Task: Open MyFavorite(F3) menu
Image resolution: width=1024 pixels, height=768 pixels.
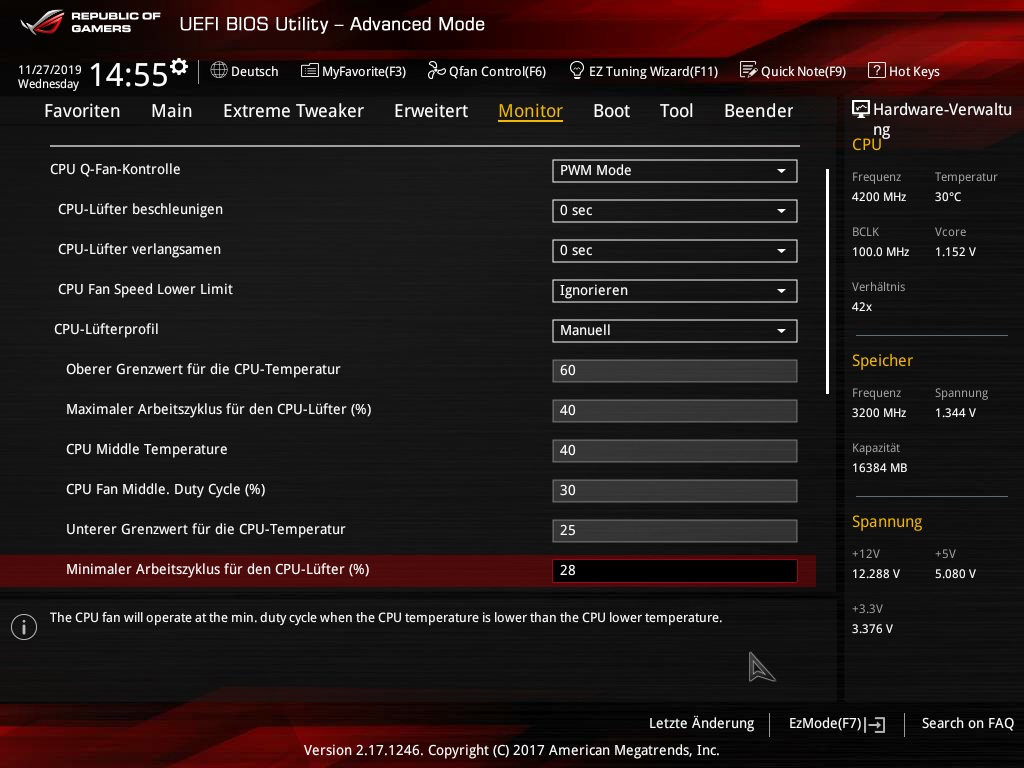Action: [353, 71]
